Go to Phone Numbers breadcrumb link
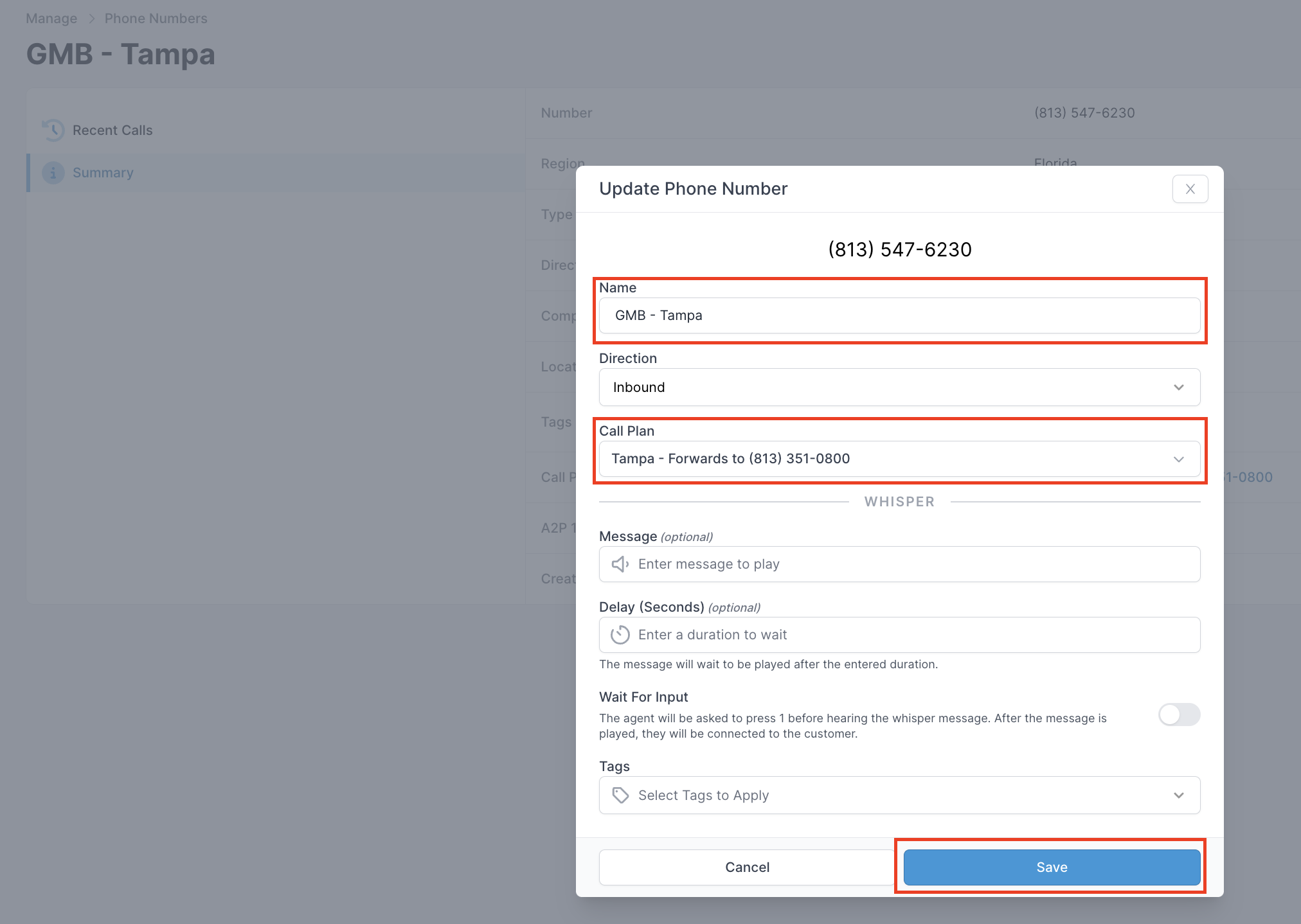The image size is (1301, 924). coord(156,19)
